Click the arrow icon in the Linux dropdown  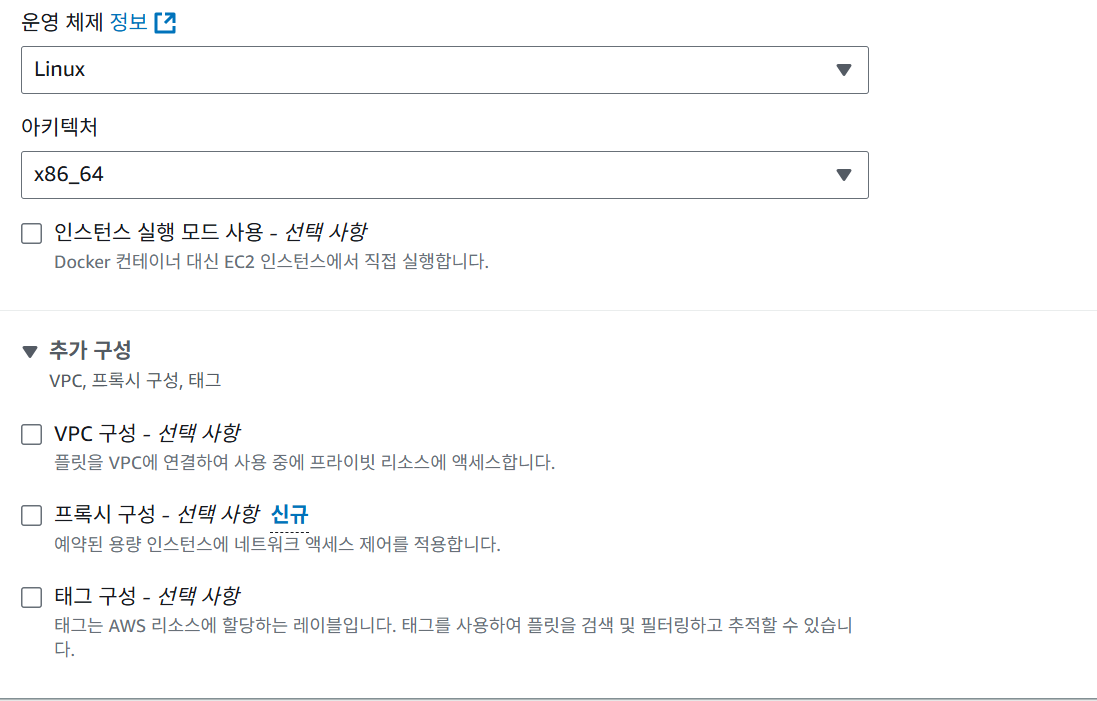tap(843, 70)
